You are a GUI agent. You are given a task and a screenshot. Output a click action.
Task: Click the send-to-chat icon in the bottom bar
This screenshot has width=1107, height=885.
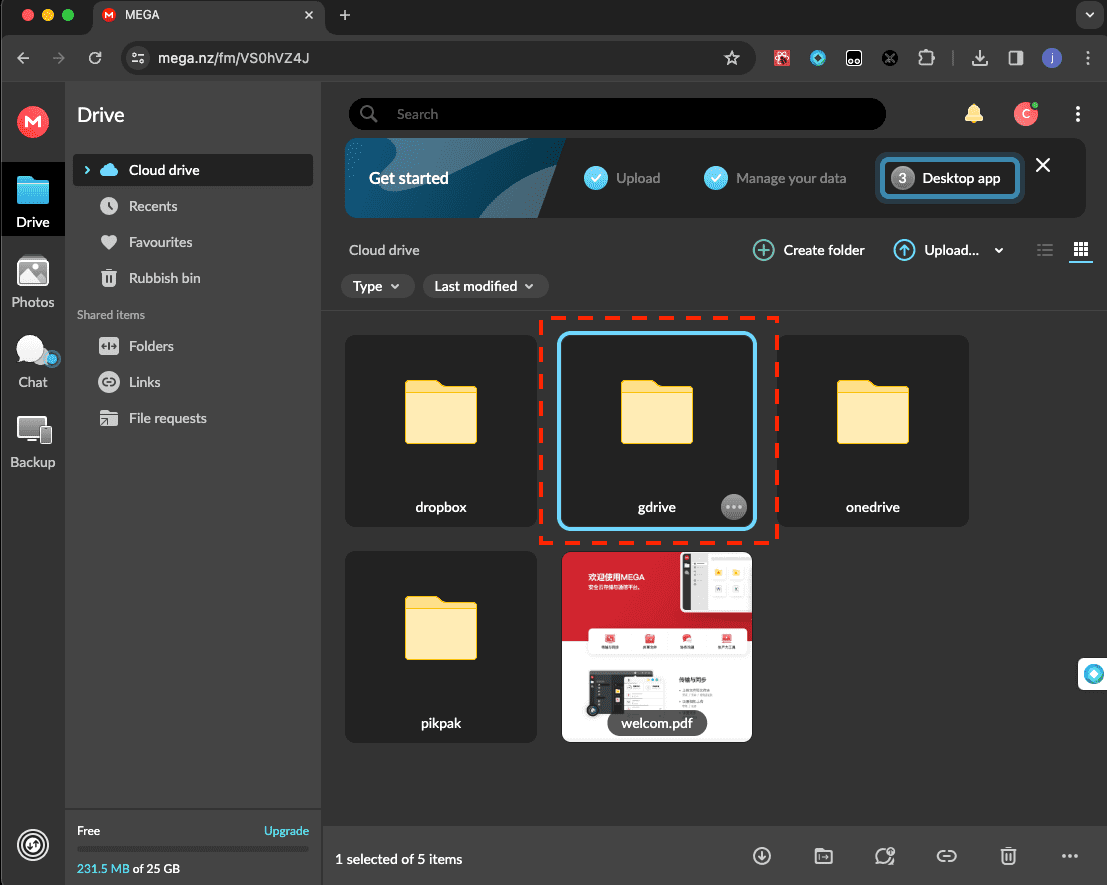pyautogui.click(x=885, y=856)
